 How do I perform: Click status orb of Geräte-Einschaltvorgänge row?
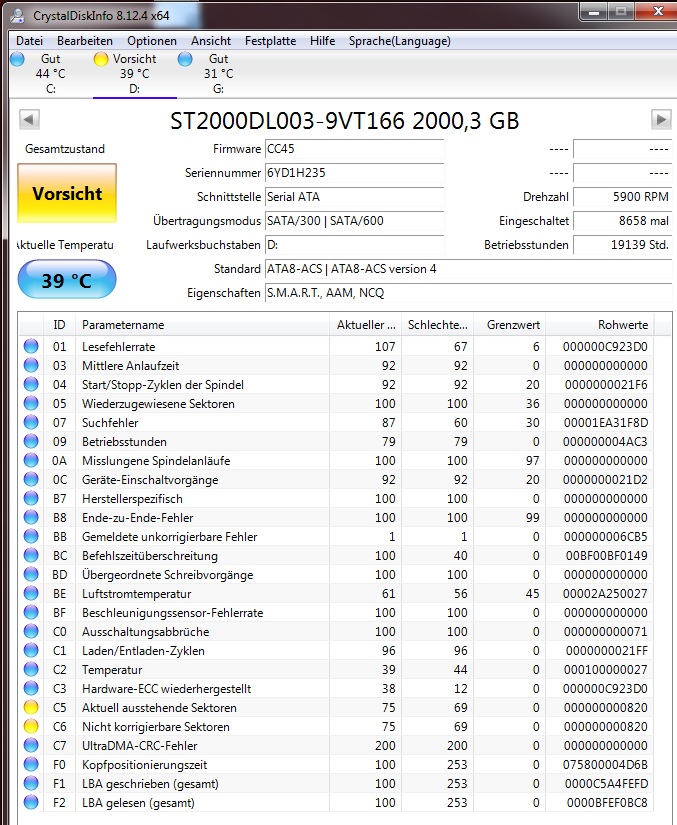pos(31,479)
